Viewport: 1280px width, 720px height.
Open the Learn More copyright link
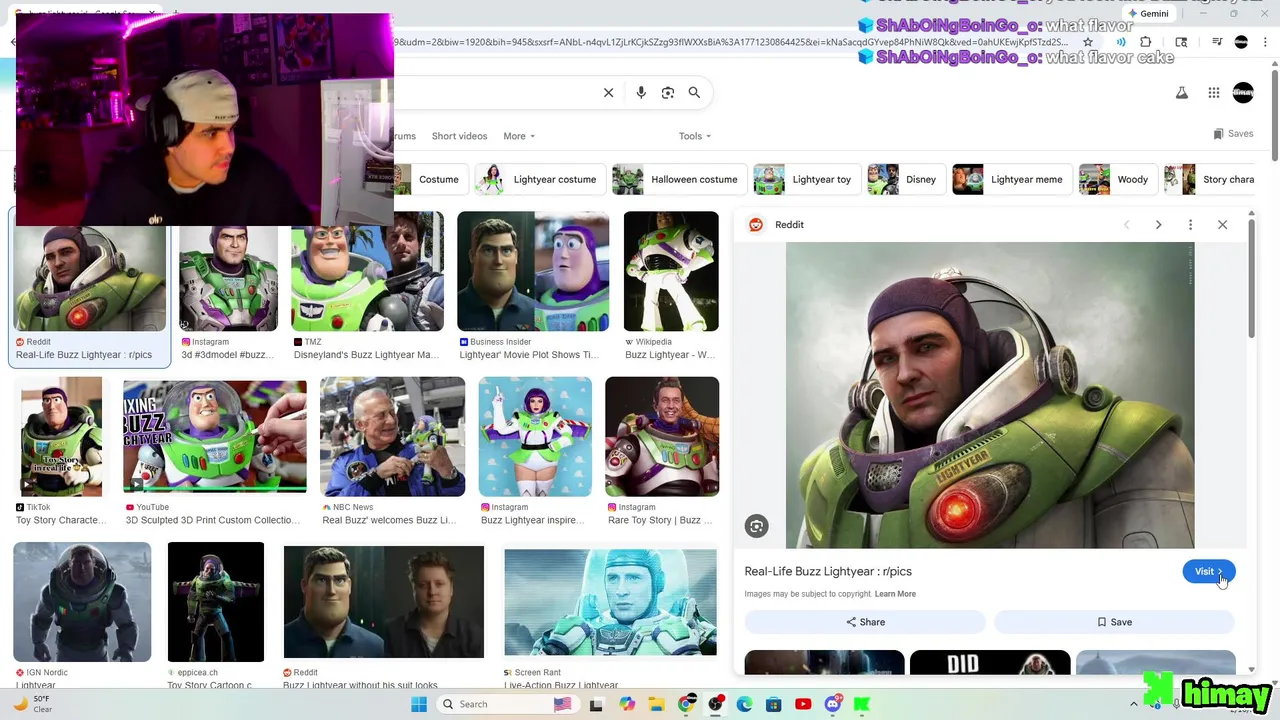click(895, 594)
